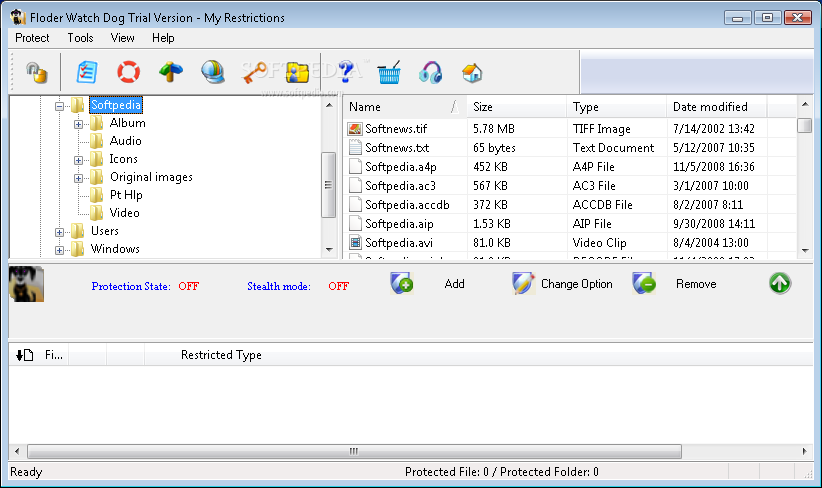Collapse the Softpedia folder tree node
This screenshot has width=822, height=488.
pos(59,106)
